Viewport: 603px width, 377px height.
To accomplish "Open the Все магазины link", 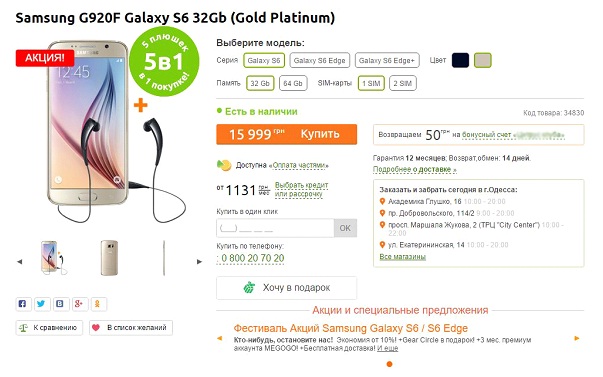I will point(402,257).
